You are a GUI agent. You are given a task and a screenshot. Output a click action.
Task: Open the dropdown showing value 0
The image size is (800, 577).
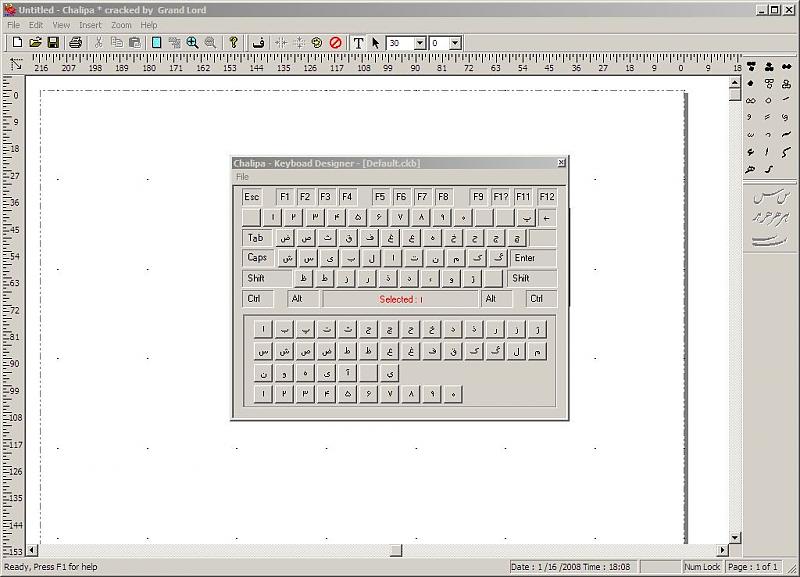pos(455,43)
